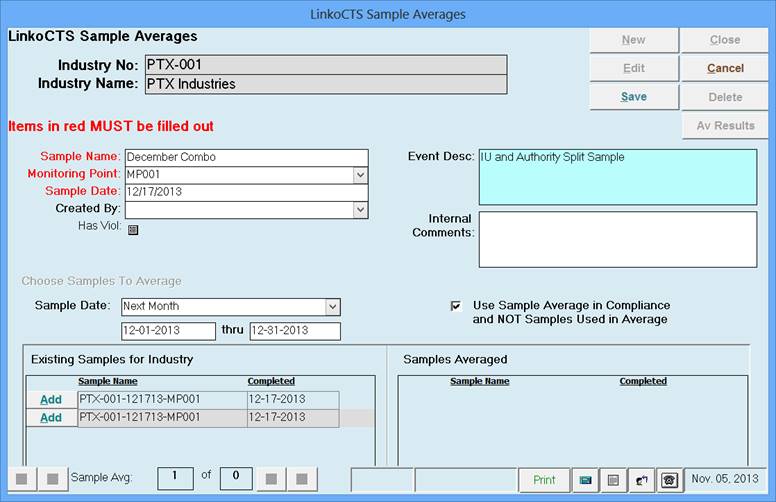The width and height of the screenshot is (776, 502).
Task: Click the last record navigation button
Action: (x=302, y=479)
